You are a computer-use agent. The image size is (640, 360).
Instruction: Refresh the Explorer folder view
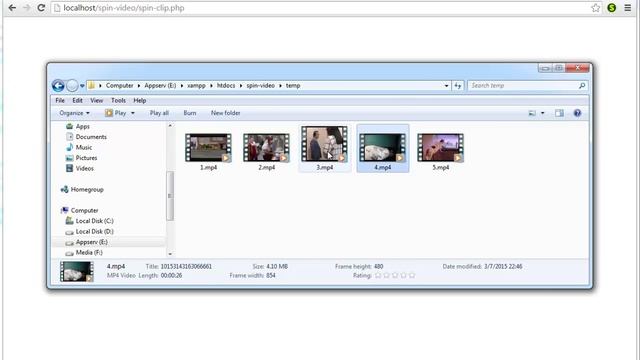click(458, 86)
